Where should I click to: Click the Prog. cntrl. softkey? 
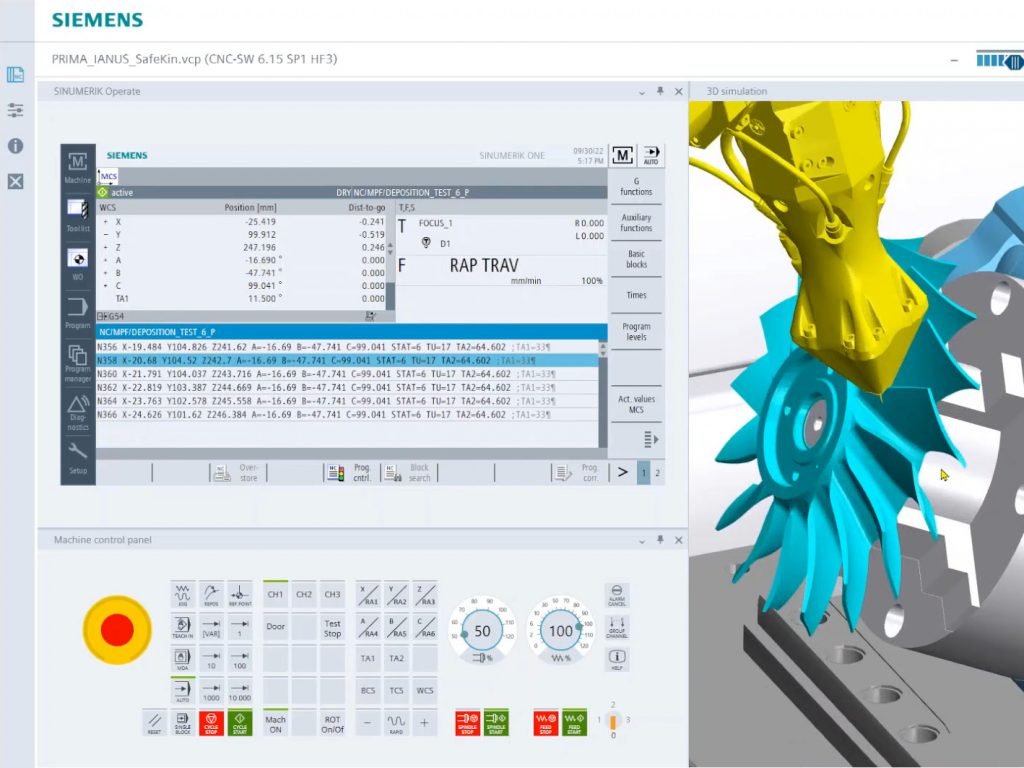[350, 472]
